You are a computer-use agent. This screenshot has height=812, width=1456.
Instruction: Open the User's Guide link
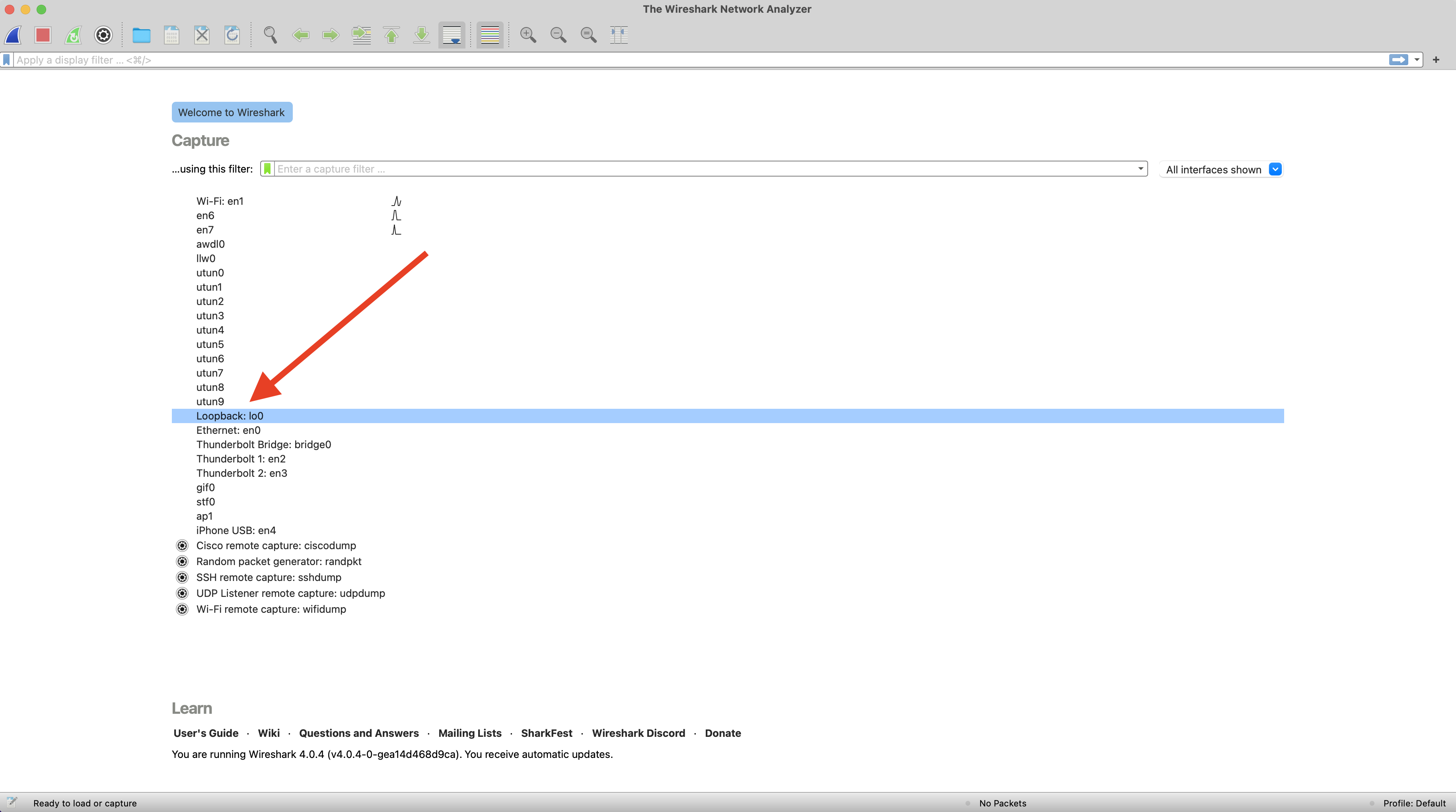206,733
